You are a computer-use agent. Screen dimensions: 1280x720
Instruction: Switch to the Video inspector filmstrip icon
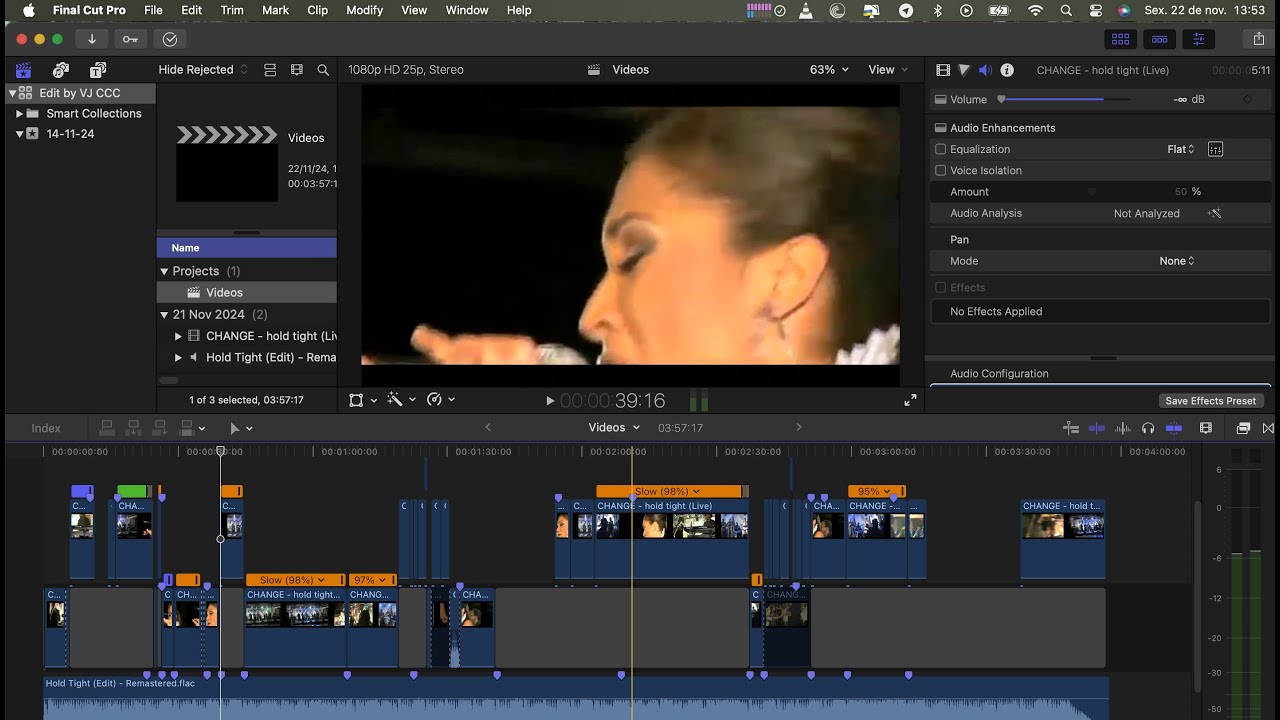942,70
